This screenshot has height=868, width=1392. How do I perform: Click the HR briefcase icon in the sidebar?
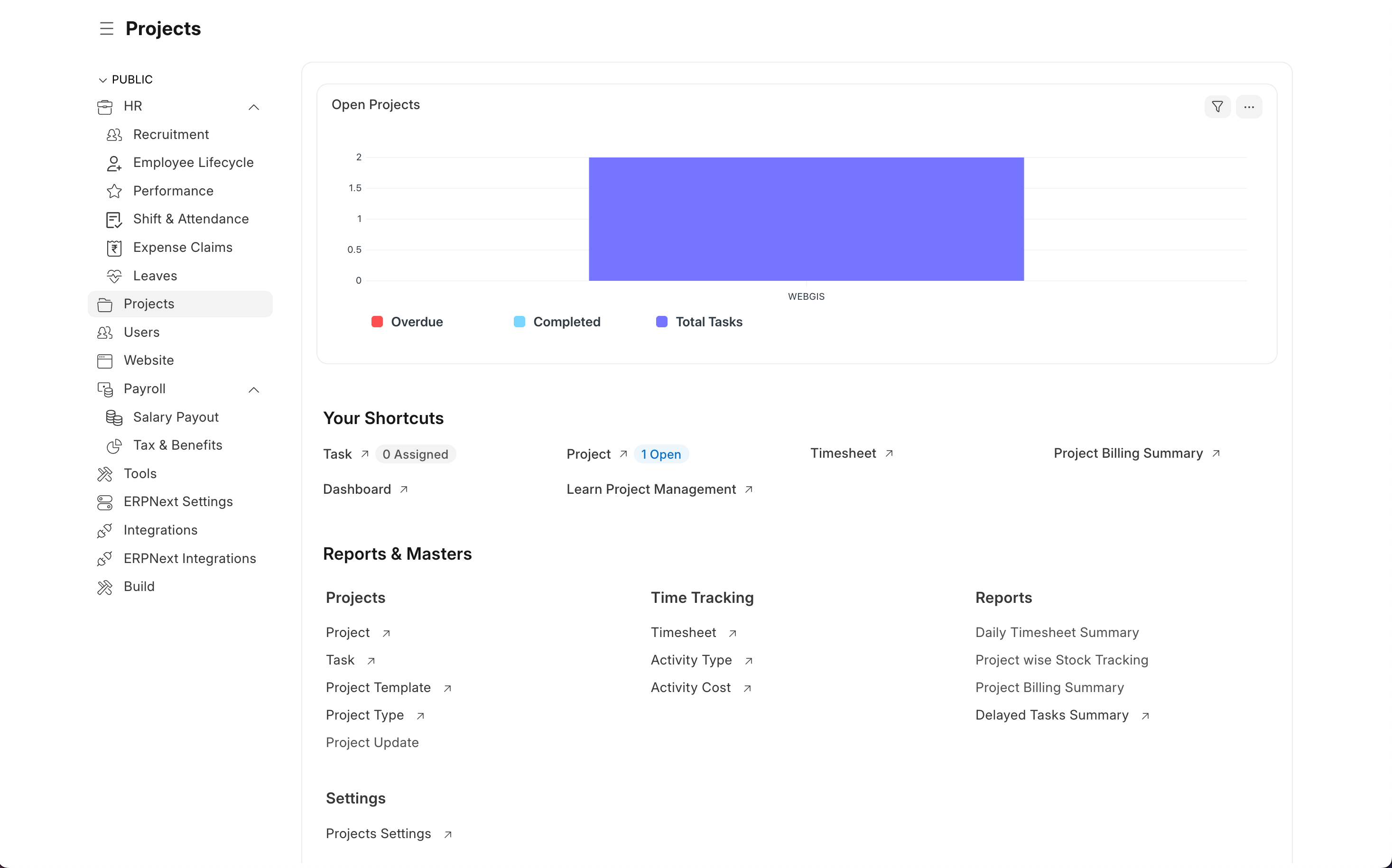pyautogui.click(x=105, y=107)
